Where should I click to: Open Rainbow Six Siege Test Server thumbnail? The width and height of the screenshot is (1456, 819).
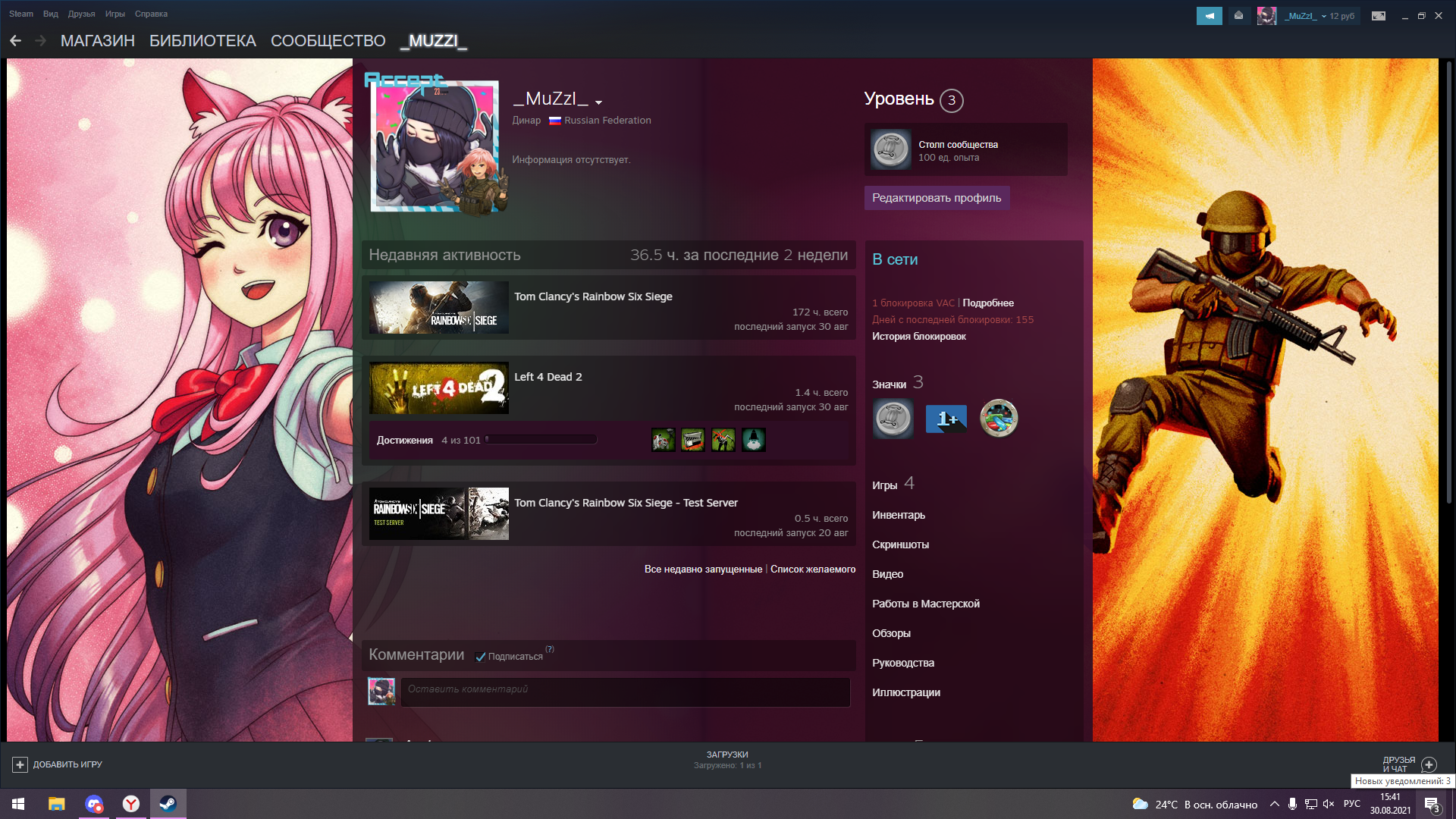tap(438, 513)
